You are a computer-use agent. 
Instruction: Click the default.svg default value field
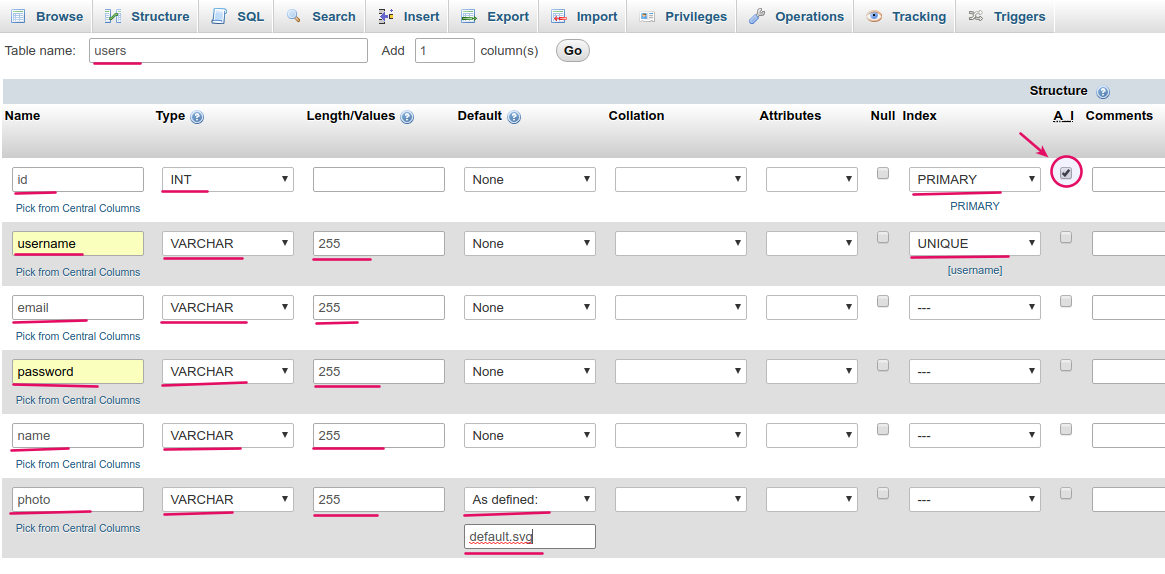click(530, 537)
